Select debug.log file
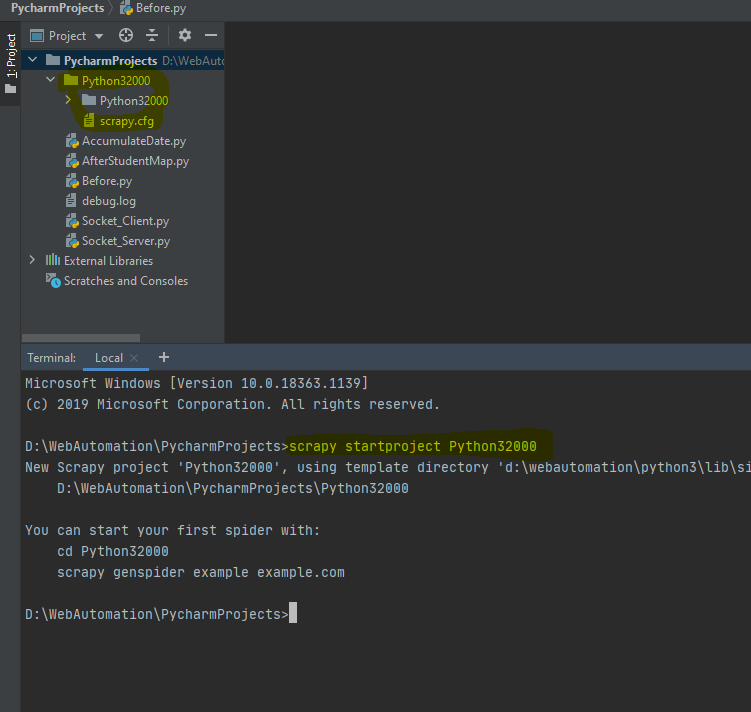 click(x=109, y=201)
